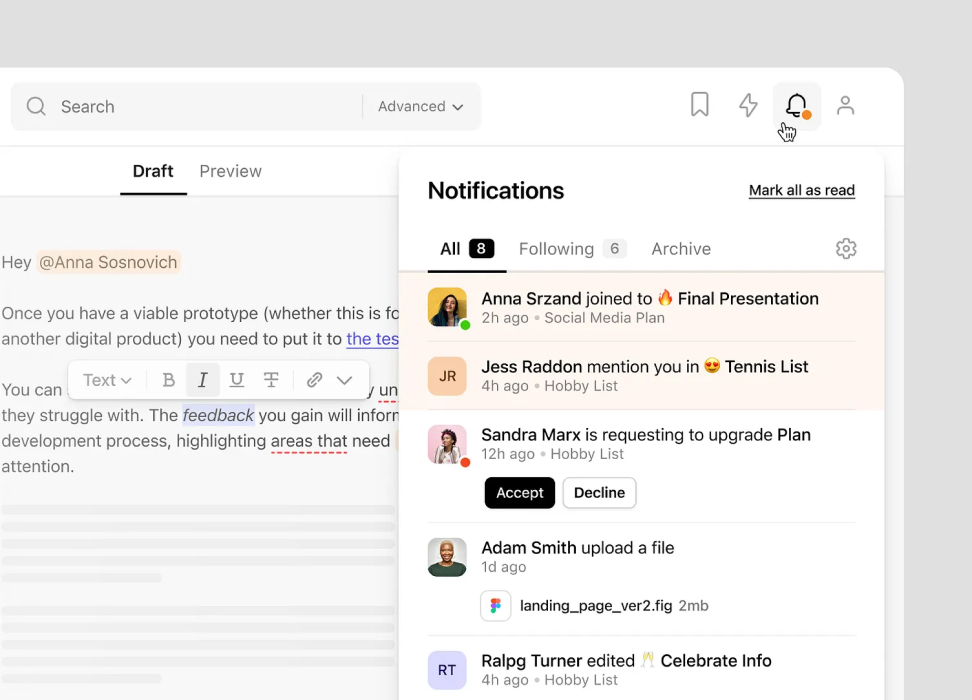This screenshot has width=972, height=700.
Task: Click the highlighted word feedback in draft
Action: tap(218, 415)
